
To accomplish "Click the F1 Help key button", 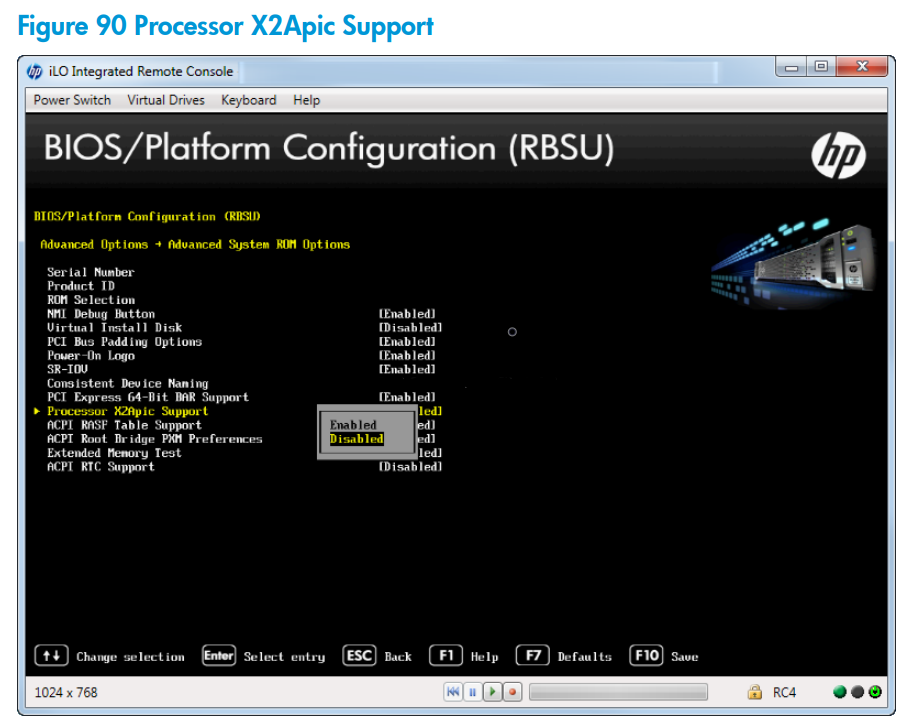I will (x=446, y=656).
